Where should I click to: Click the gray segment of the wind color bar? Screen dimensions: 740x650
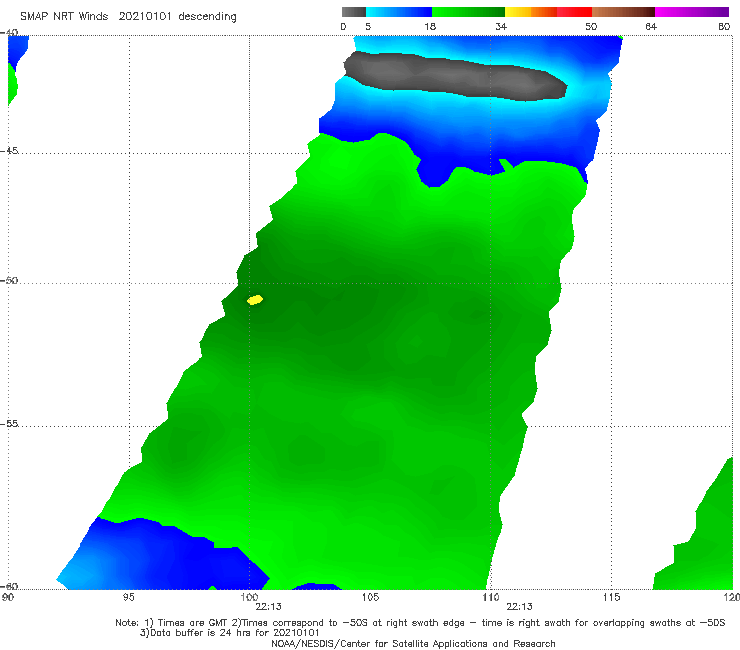click(354, 12)
